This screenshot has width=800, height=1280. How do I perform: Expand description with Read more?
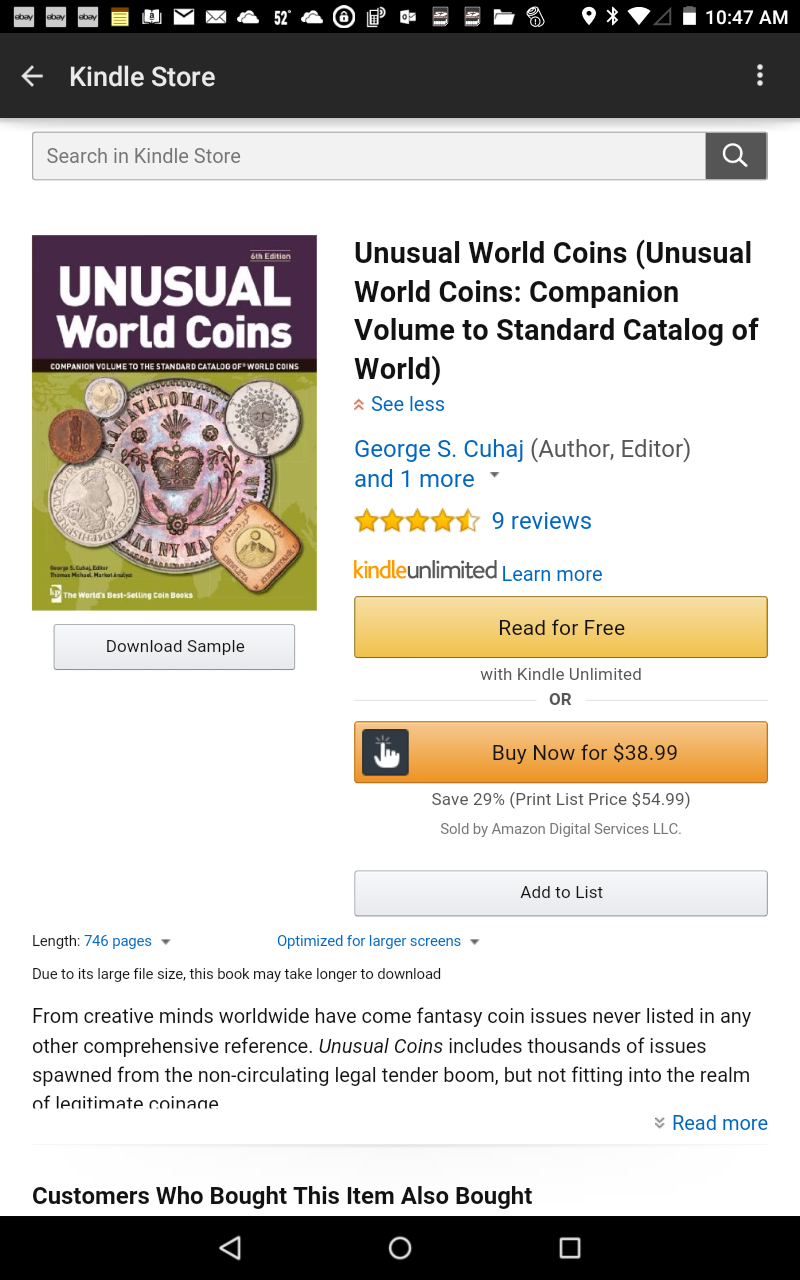[711, 1123]
